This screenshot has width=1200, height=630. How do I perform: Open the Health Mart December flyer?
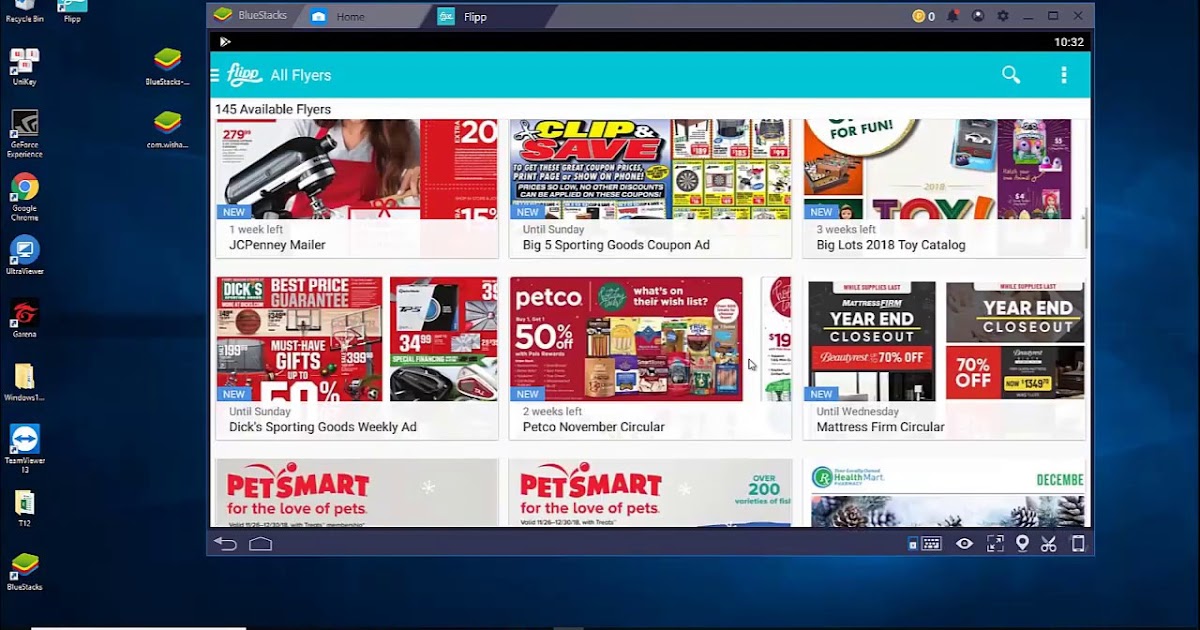pos(944,493)
